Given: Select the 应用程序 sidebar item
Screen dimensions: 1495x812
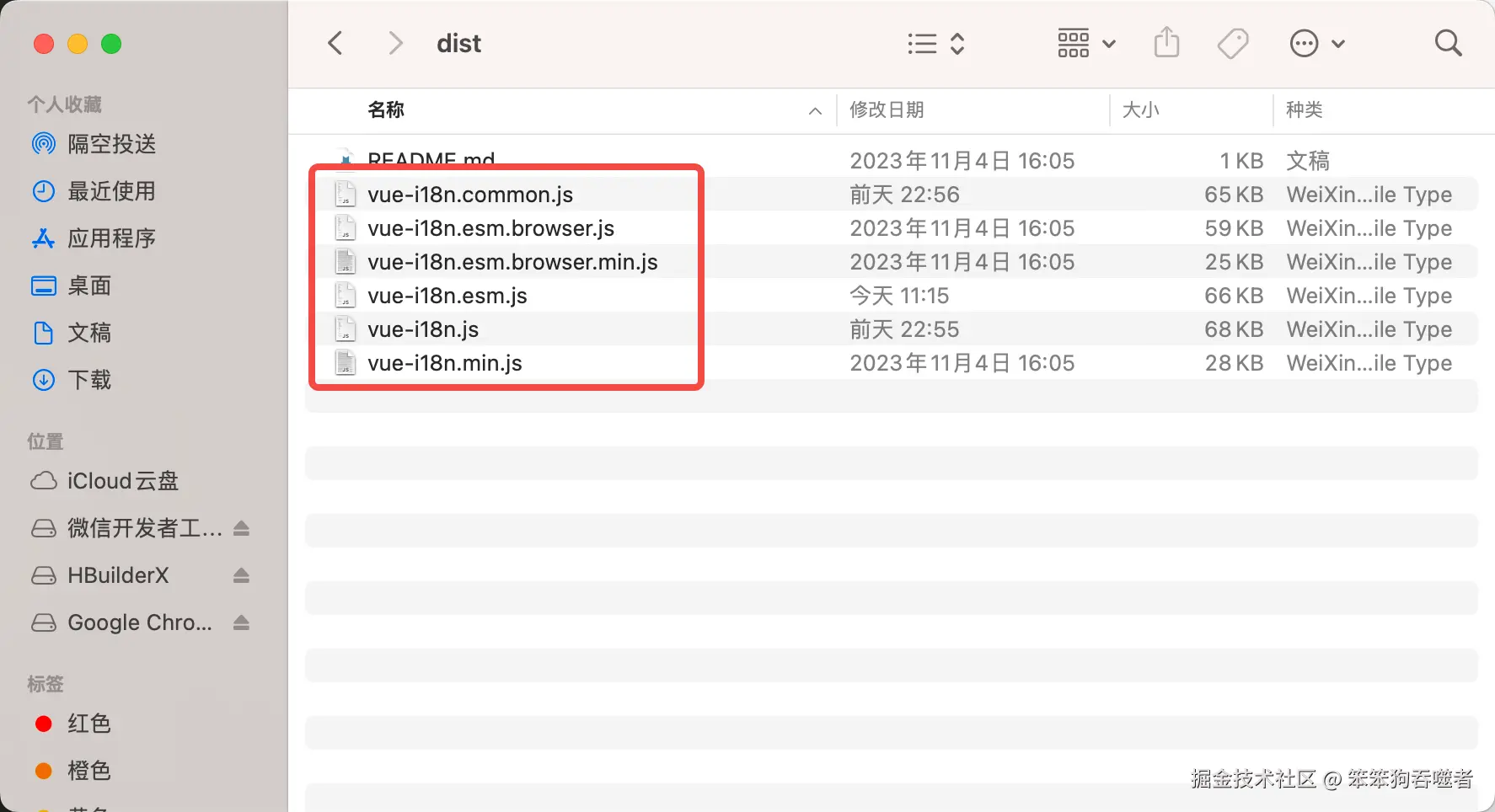Looking at the screenshot, I should click(x=111, y=238).
